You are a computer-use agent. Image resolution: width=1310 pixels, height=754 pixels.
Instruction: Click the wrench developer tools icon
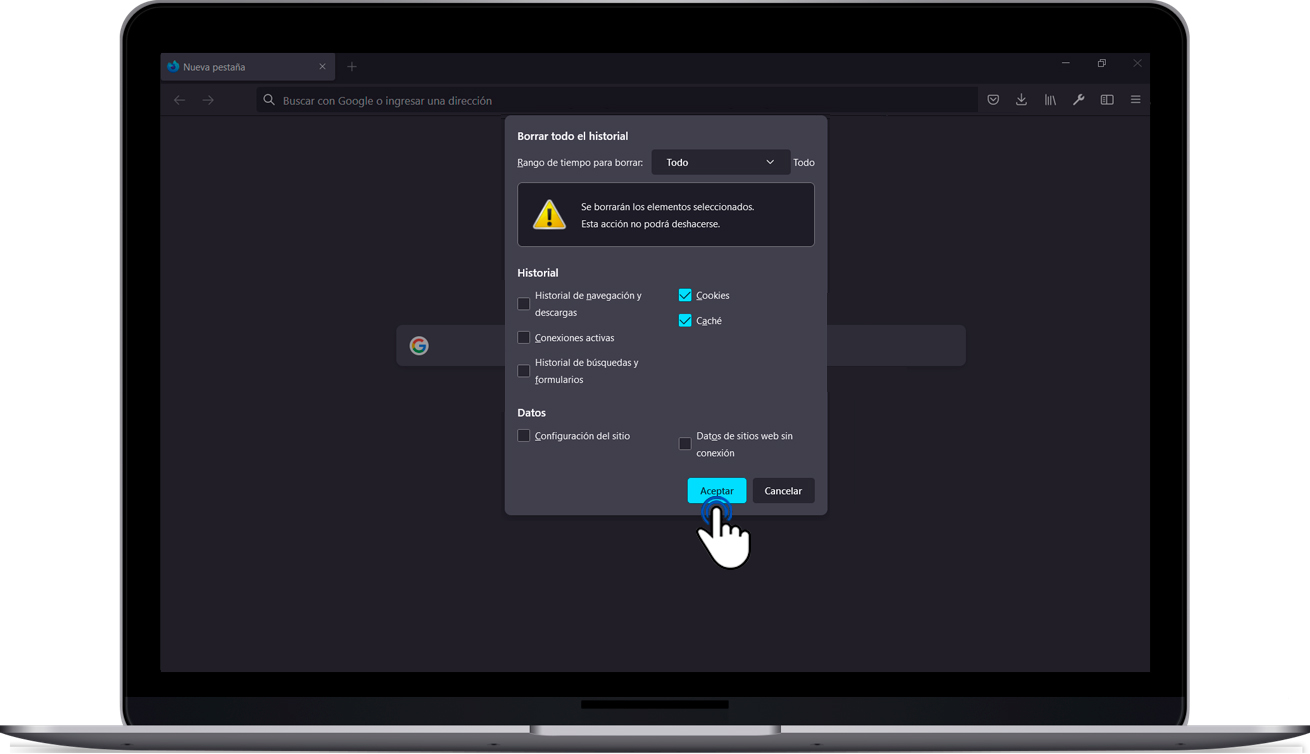pyautogui.click(x=1078, y=100)
